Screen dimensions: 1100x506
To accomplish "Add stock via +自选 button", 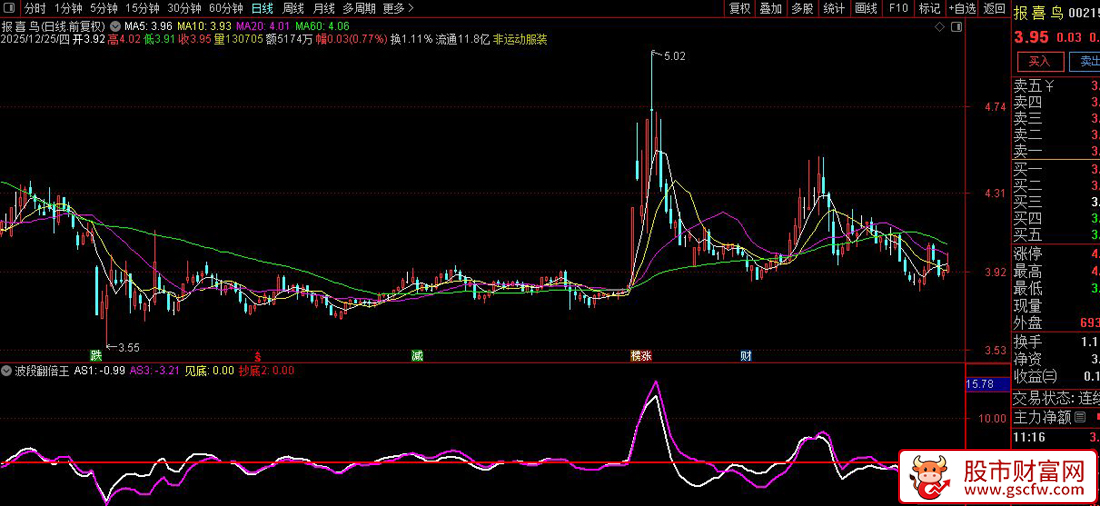I will (x=961, y=8).
